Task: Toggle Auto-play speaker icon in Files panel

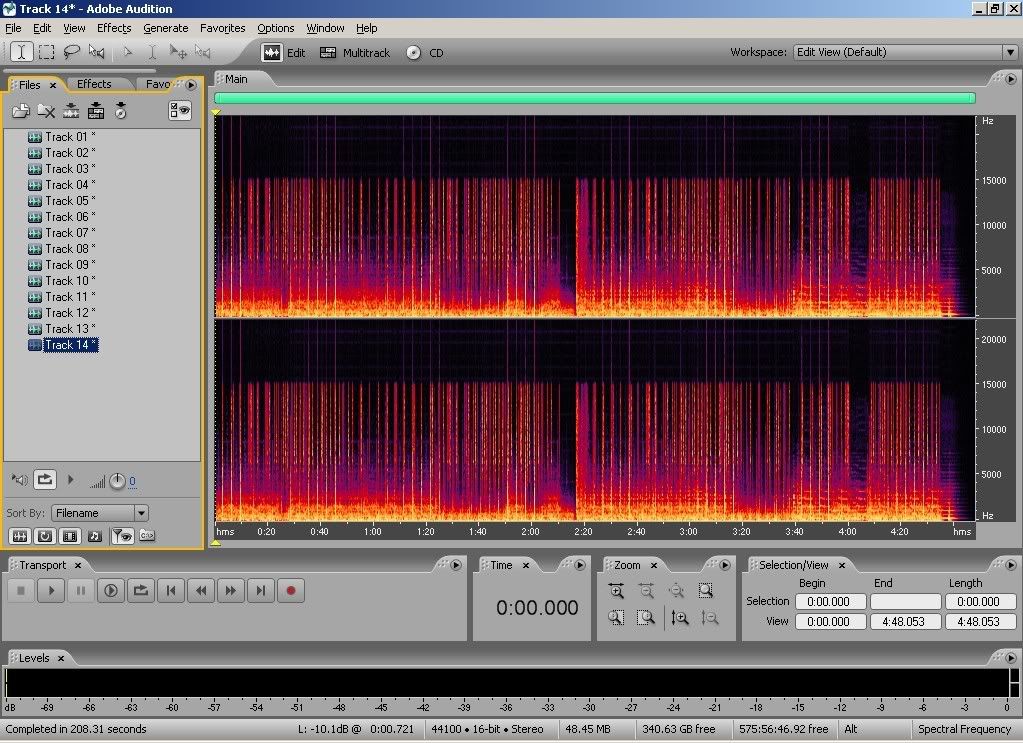Action: pos(19,480)
